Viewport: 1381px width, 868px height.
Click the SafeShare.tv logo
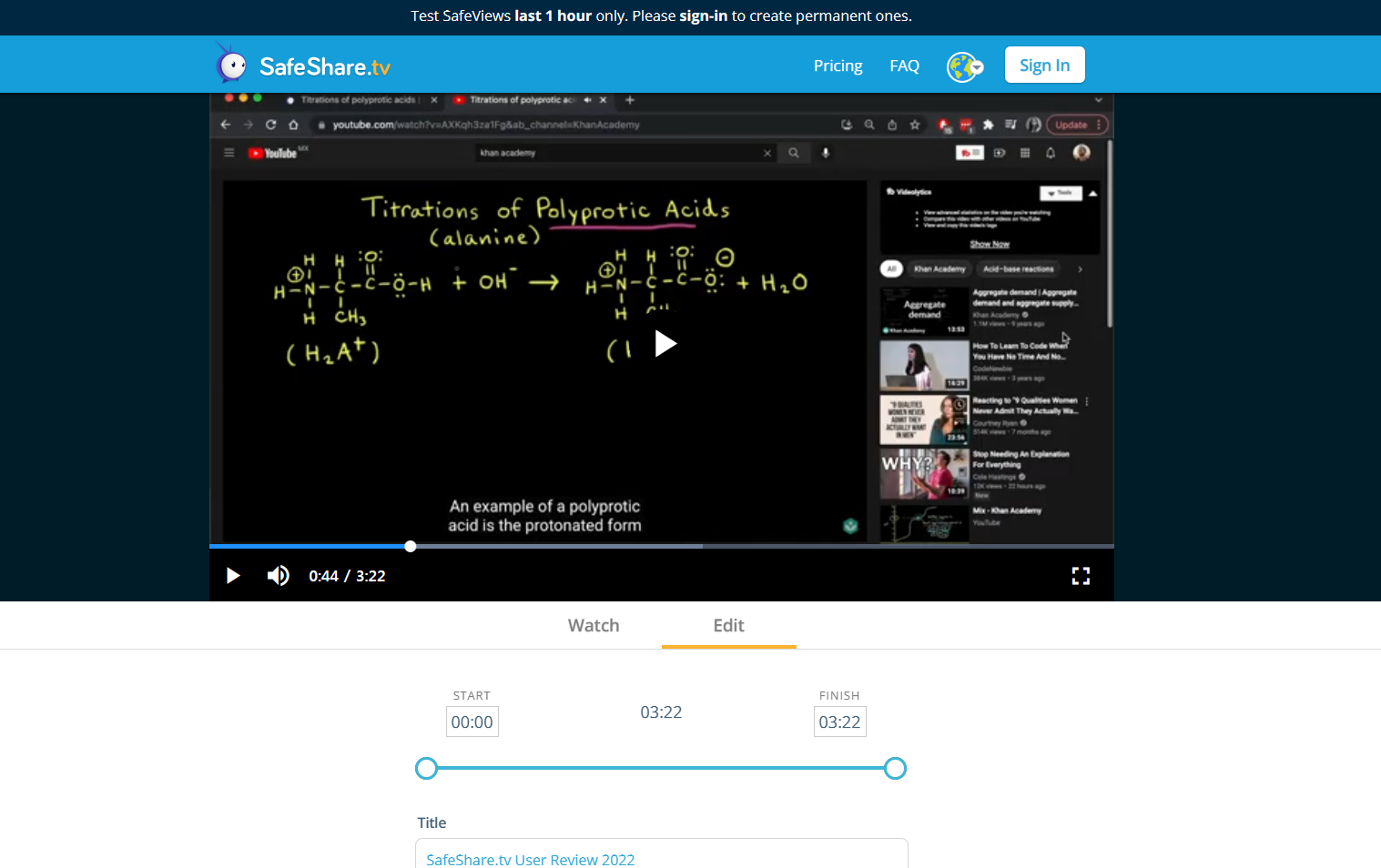click(301, 64)
